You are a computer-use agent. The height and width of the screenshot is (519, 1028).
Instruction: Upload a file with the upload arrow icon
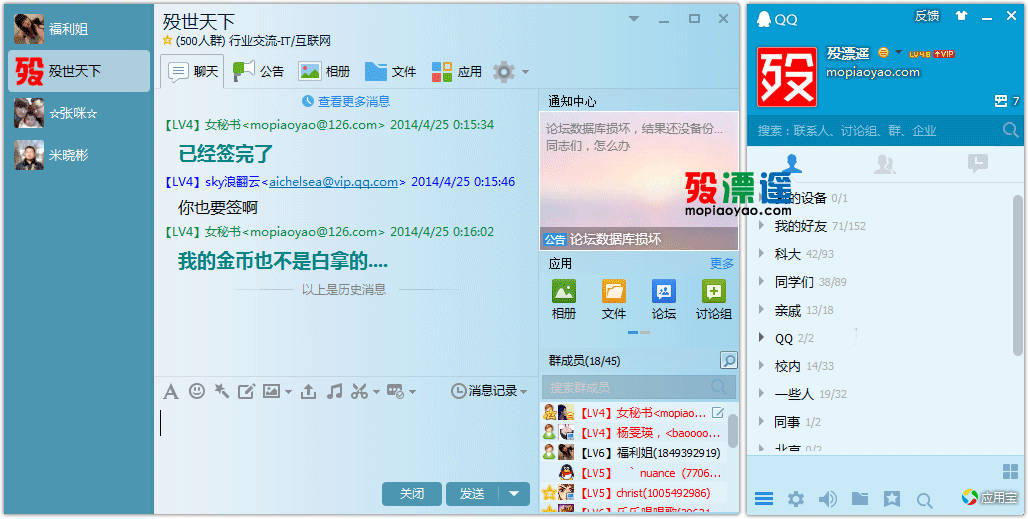(x=308, y=392)
